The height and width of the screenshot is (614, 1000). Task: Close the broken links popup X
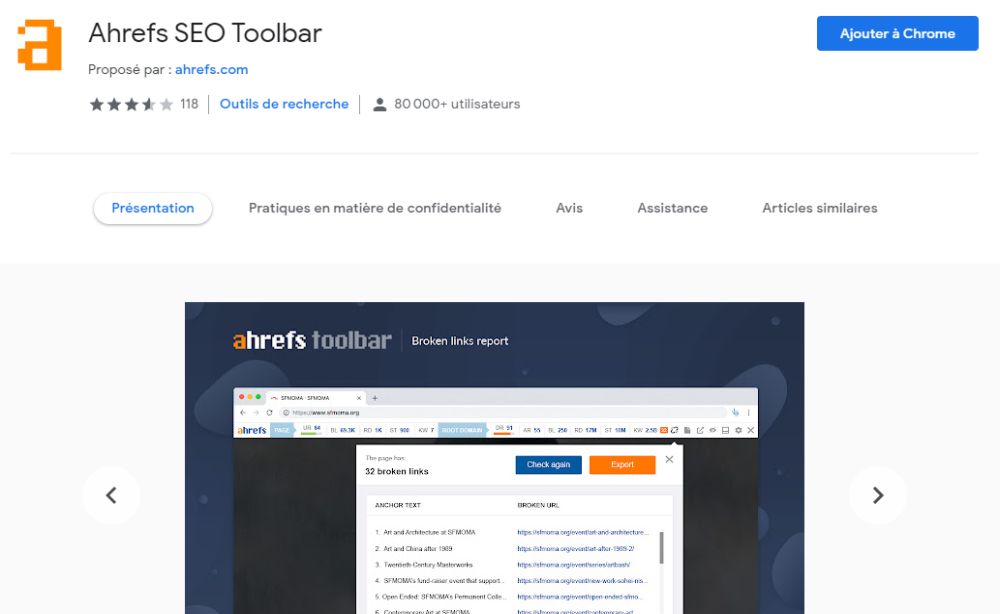pos(669,459)
